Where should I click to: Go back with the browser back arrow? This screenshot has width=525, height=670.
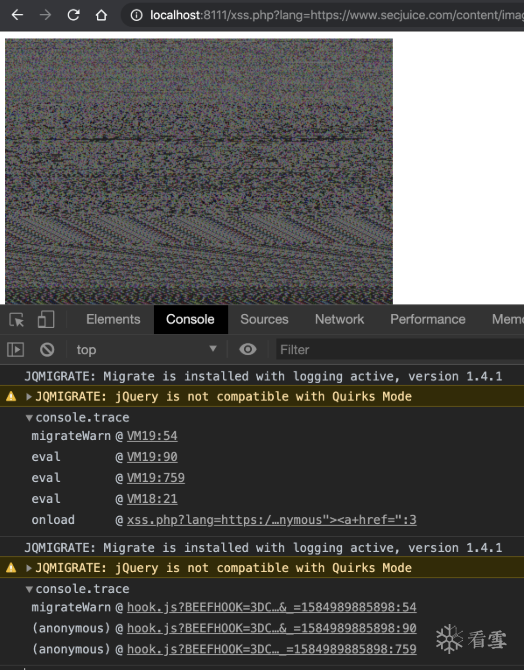[17, 15]
